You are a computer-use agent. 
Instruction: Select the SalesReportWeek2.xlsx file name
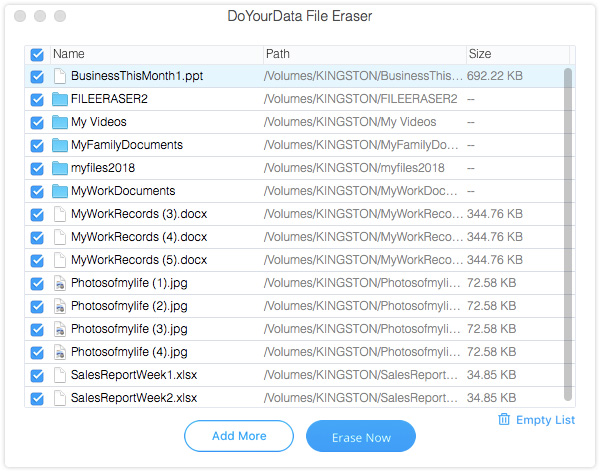click(134, 398)
